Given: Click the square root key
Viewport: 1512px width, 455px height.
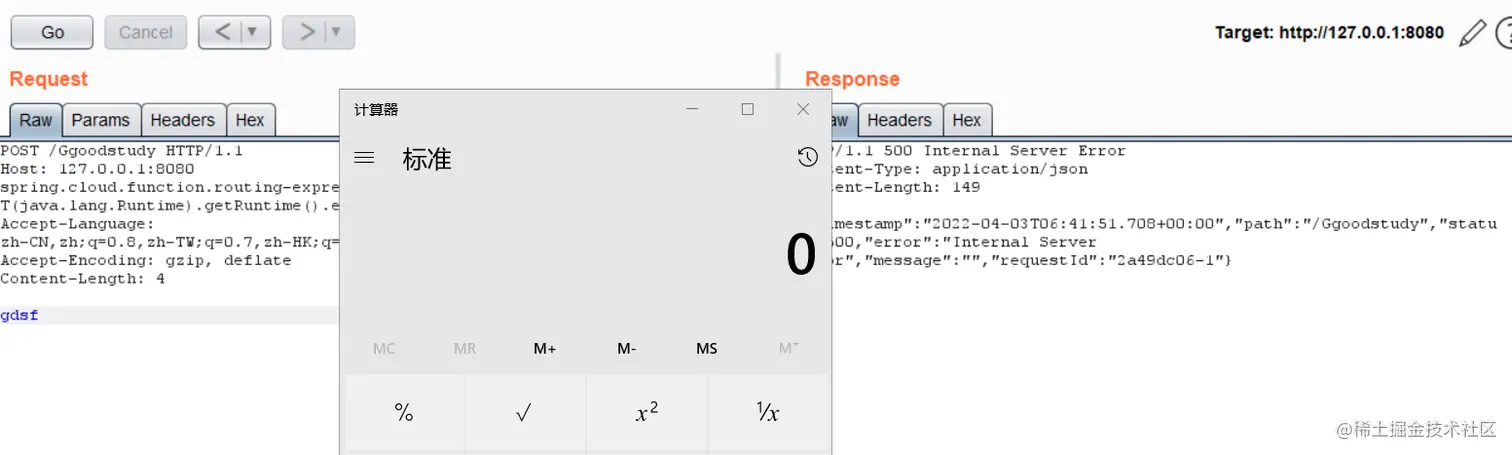Looking at the screenshot, I should pos(525,412).
